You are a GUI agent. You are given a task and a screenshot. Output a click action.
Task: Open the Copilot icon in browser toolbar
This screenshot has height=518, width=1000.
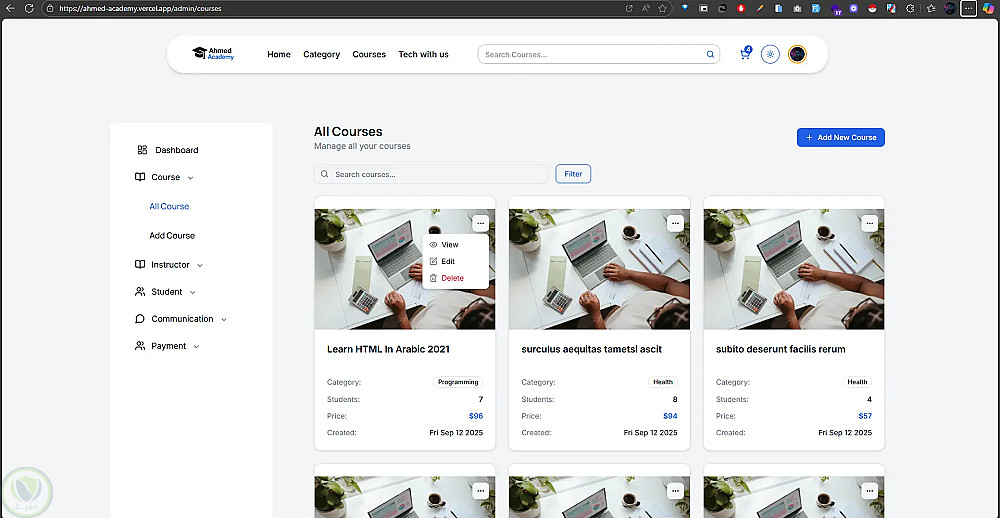pyautogui.click(x=989, y=9)
